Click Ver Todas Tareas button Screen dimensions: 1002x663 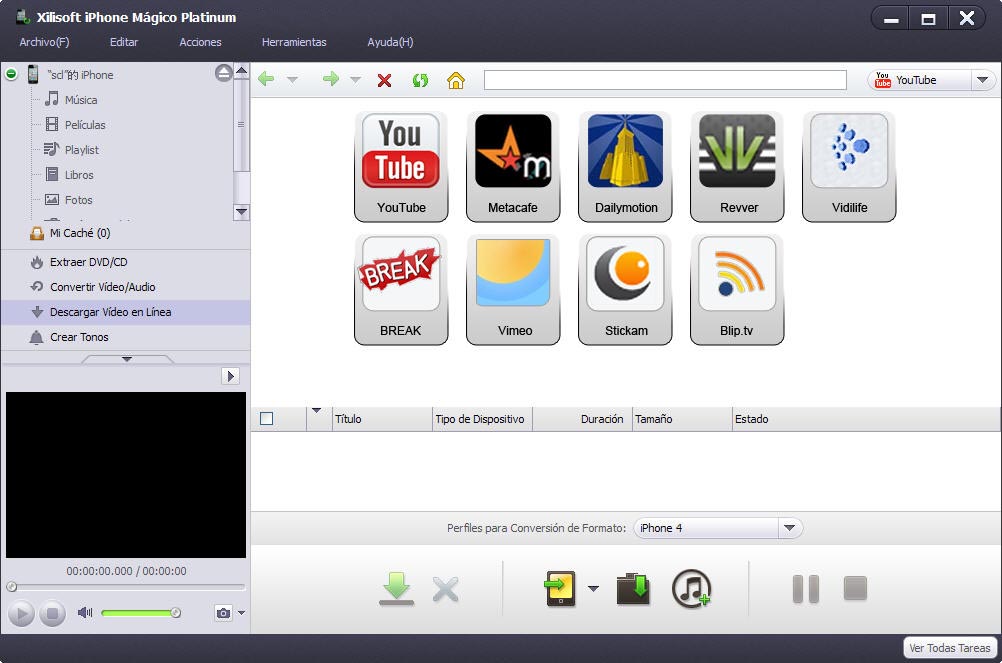(x=950, y=648)
